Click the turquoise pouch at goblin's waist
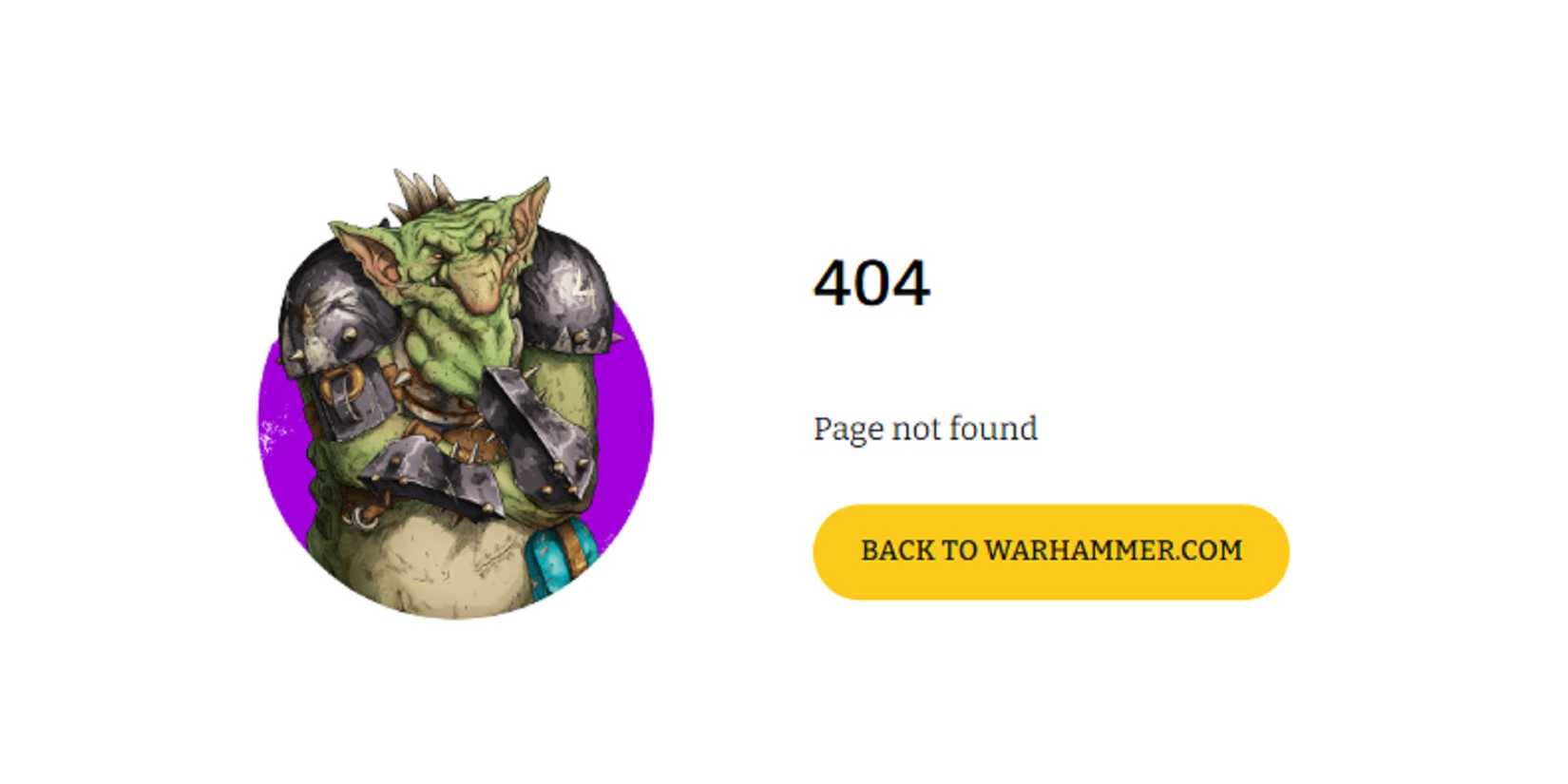Screen dimensions: 1568x784 tap(561, 558)
